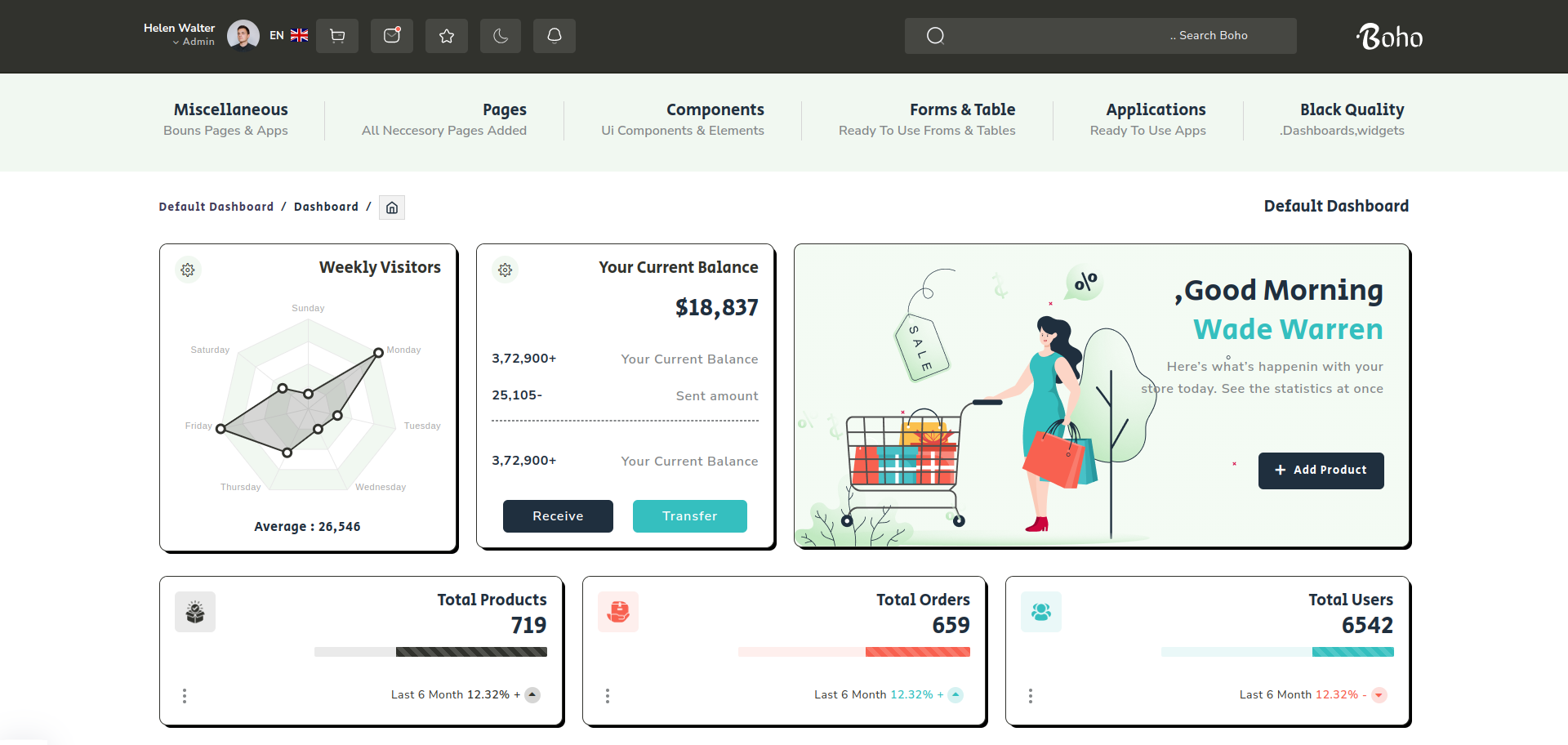Focus the Search Boho field
This screenshot has height=745, width=1568.
click(x=1100, y=36)
